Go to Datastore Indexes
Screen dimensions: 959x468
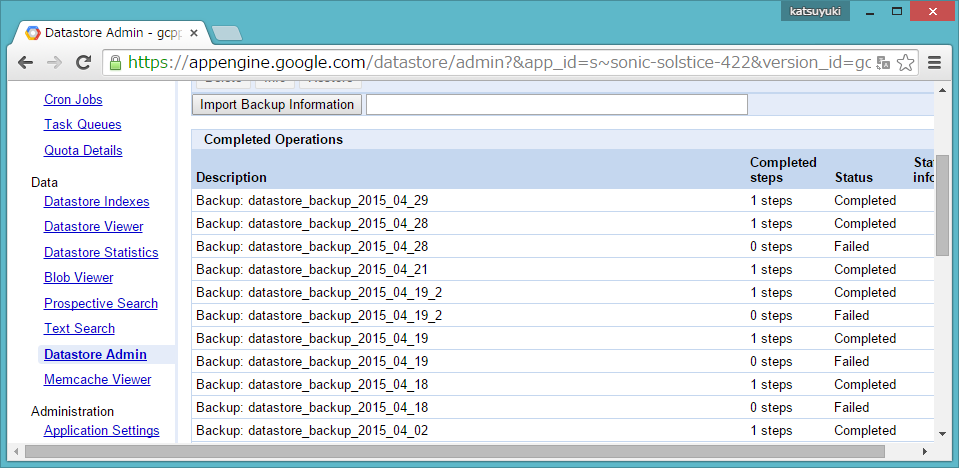point(97,202)
